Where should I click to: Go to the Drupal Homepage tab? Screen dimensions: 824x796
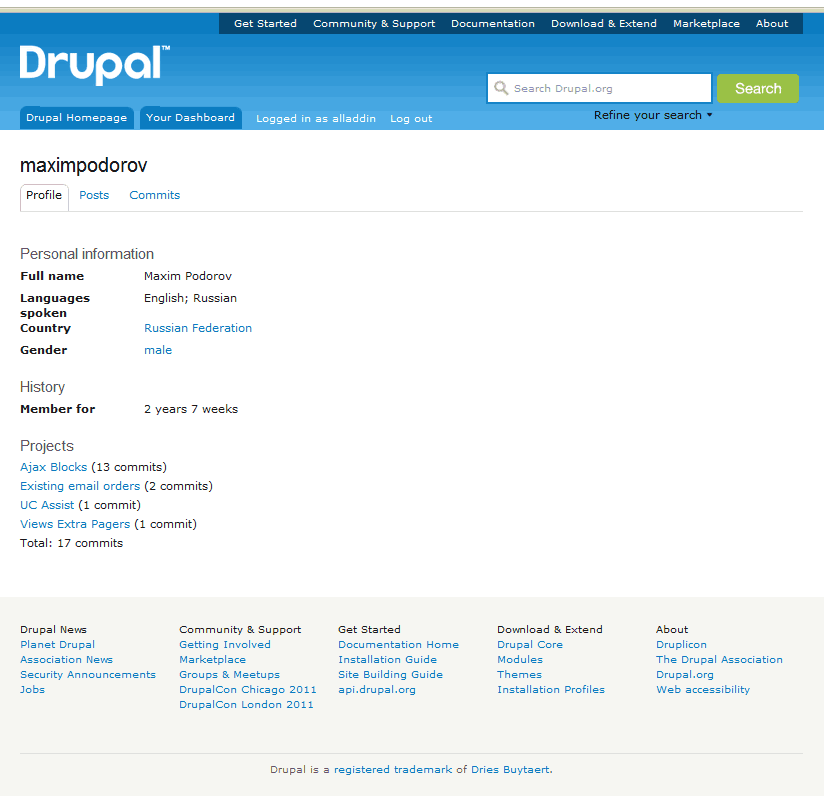[x=77, y=118]
